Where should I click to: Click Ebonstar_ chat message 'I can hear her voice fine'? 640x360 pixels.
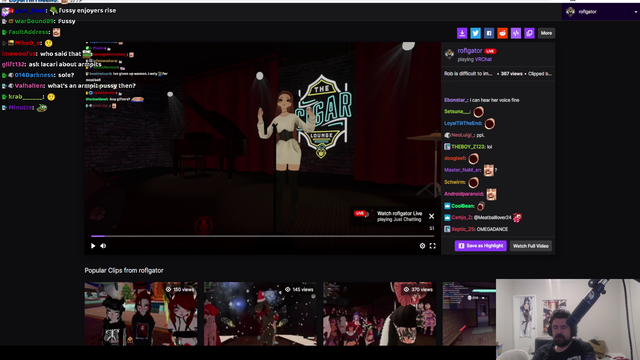coord(494,100)
